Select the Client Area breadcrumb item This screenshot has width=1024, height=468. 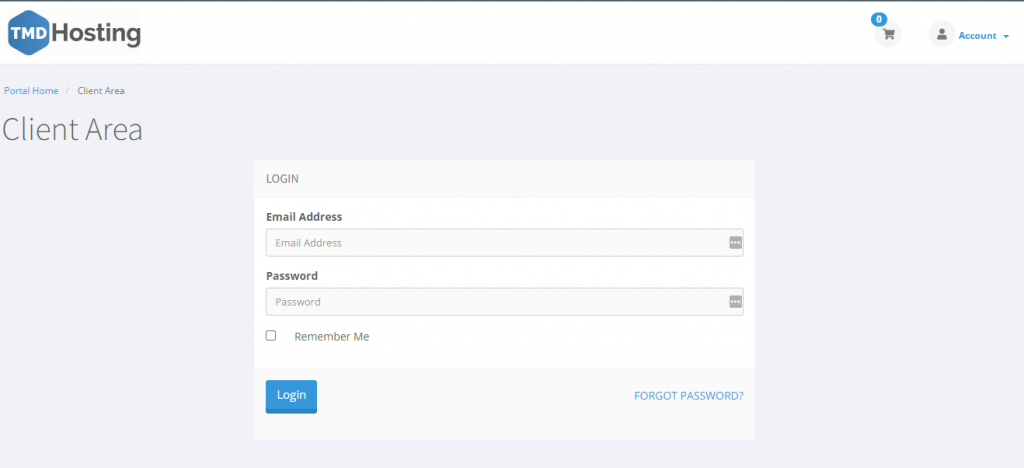[x=101, y=91]
